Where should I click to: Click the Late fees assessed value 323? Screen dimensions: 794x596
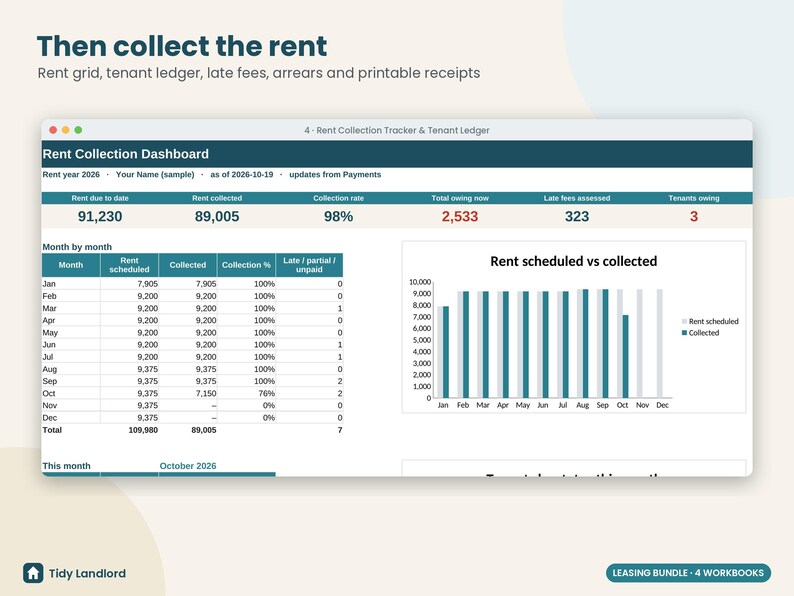coord(577,217)
